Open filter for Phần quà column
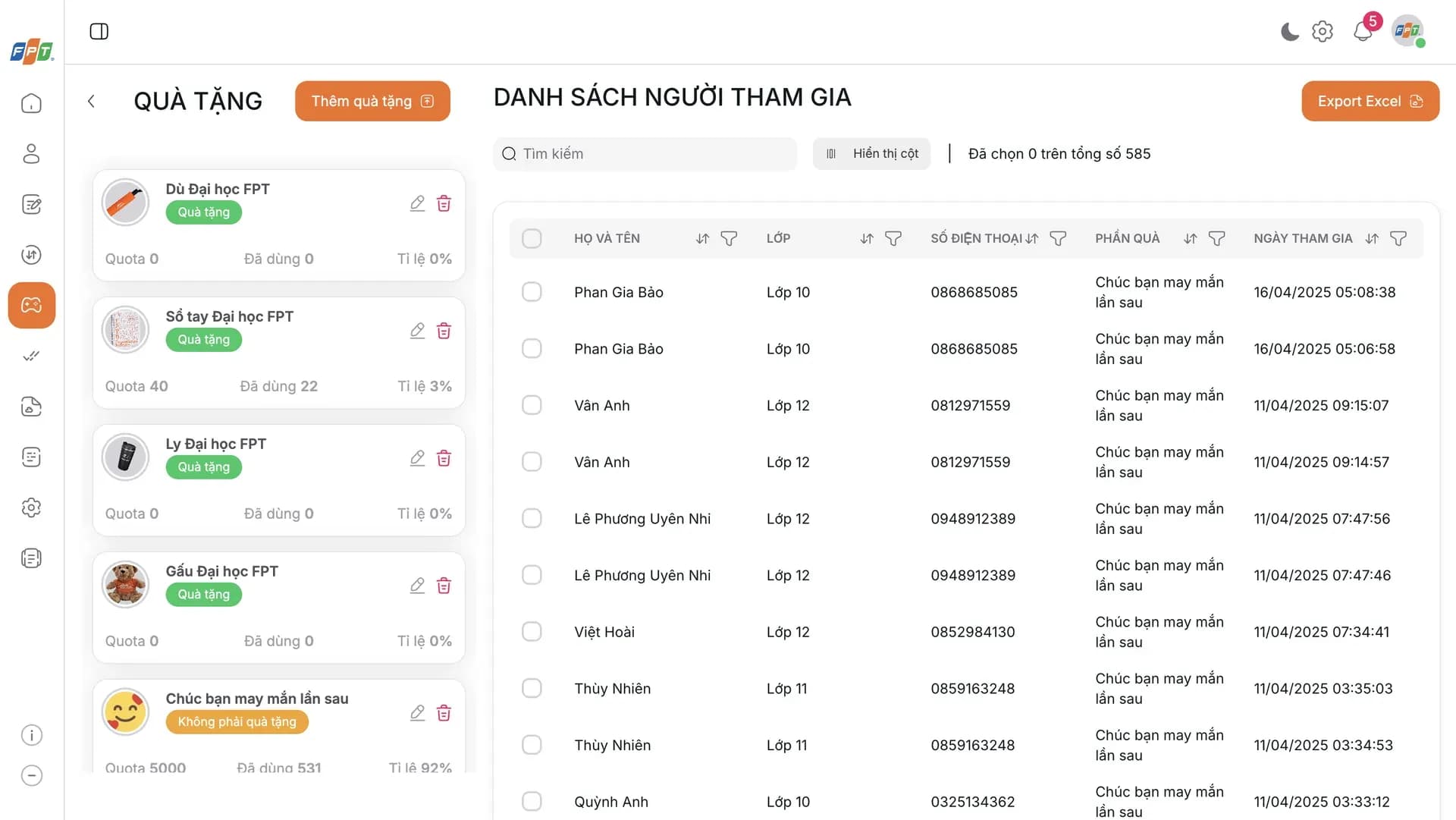Image resolution: width=1456 pixels, height=820 pixels. click(x=1216, y=239)
